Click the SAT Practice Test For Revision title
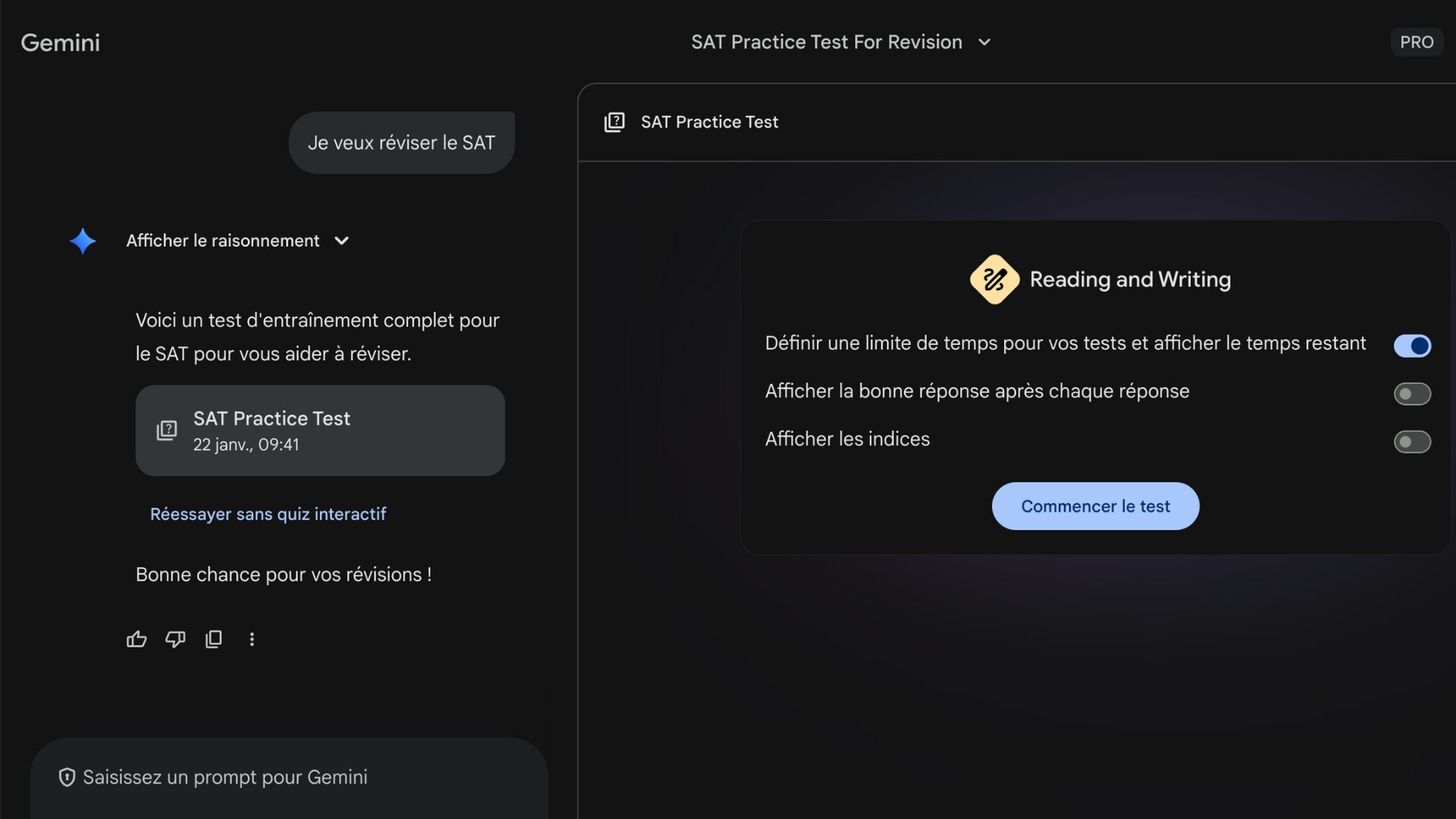The image size is (1456, 819). coord(826,42)
